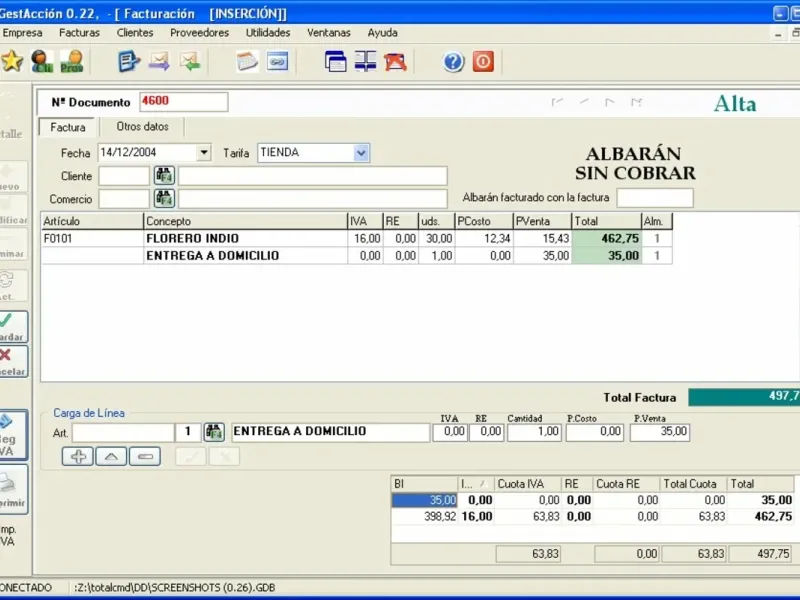Sort by the I... column header arrow

tap(482, 484)
